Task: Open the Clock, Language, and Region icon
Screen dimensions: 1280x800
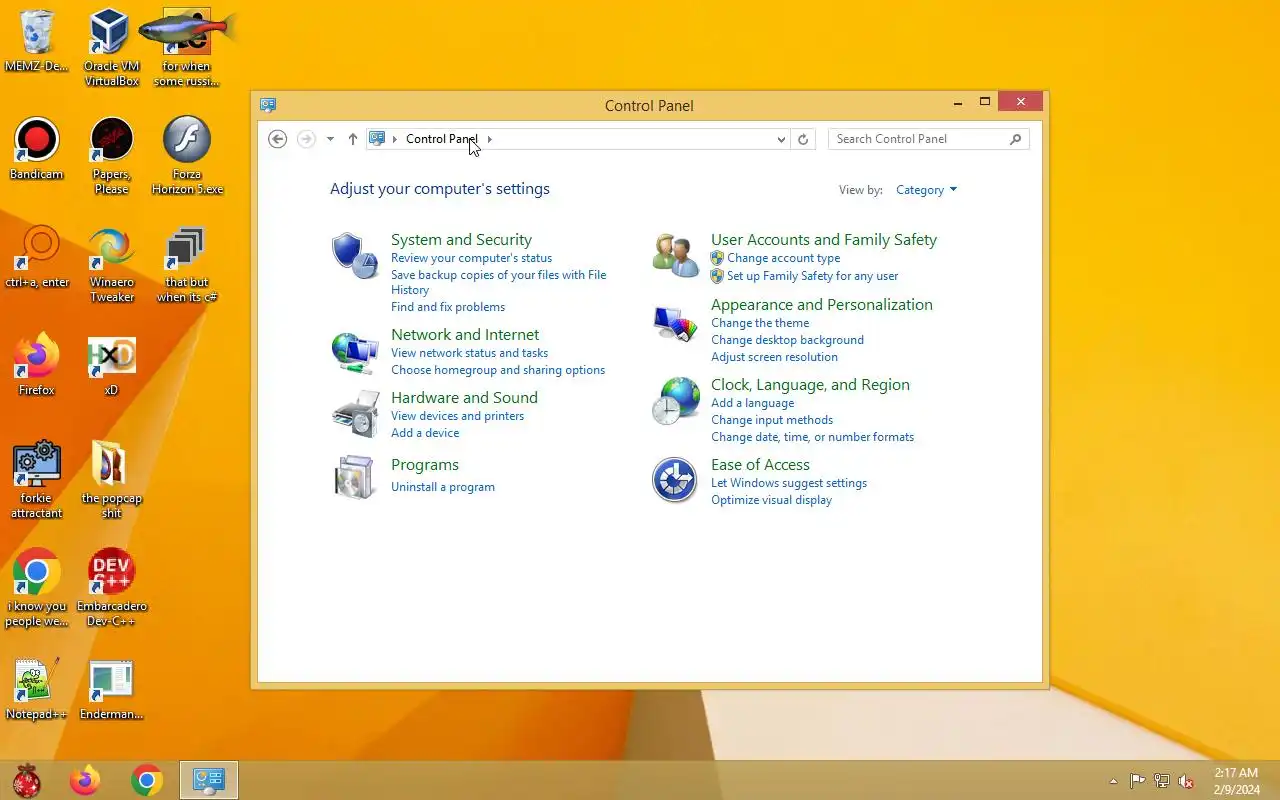Action: click(x=676, y=401)
